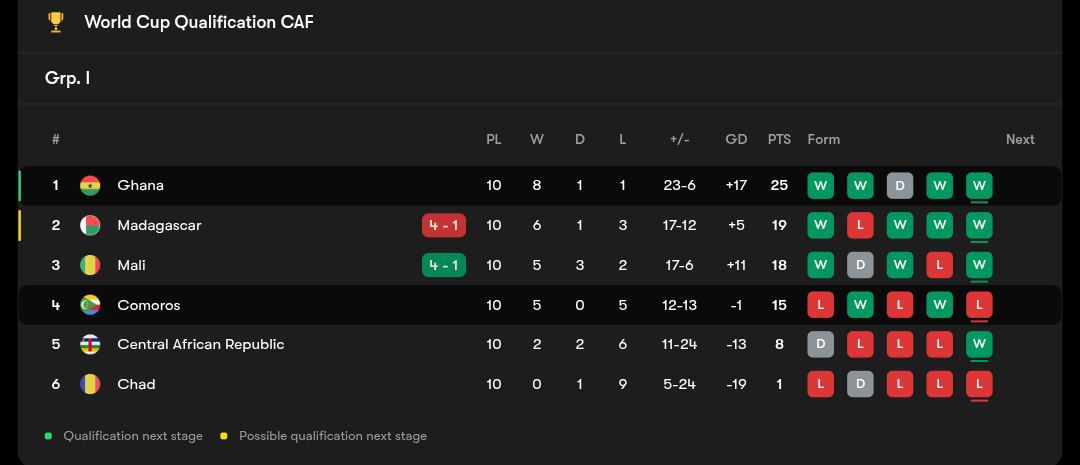Click the Next column header
This screenshot has width=1080, height=465.
[1020, 139]
